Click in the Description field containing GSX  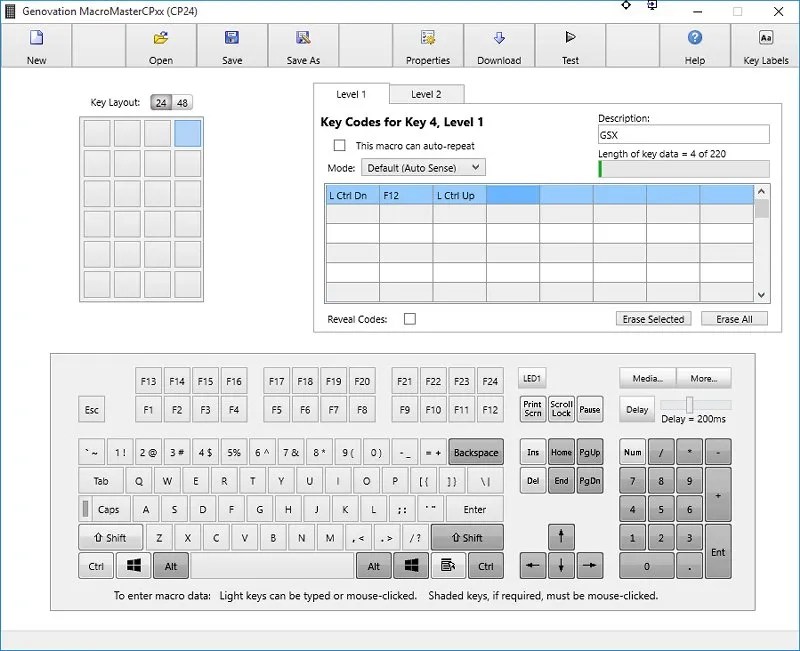click(684, 135)
